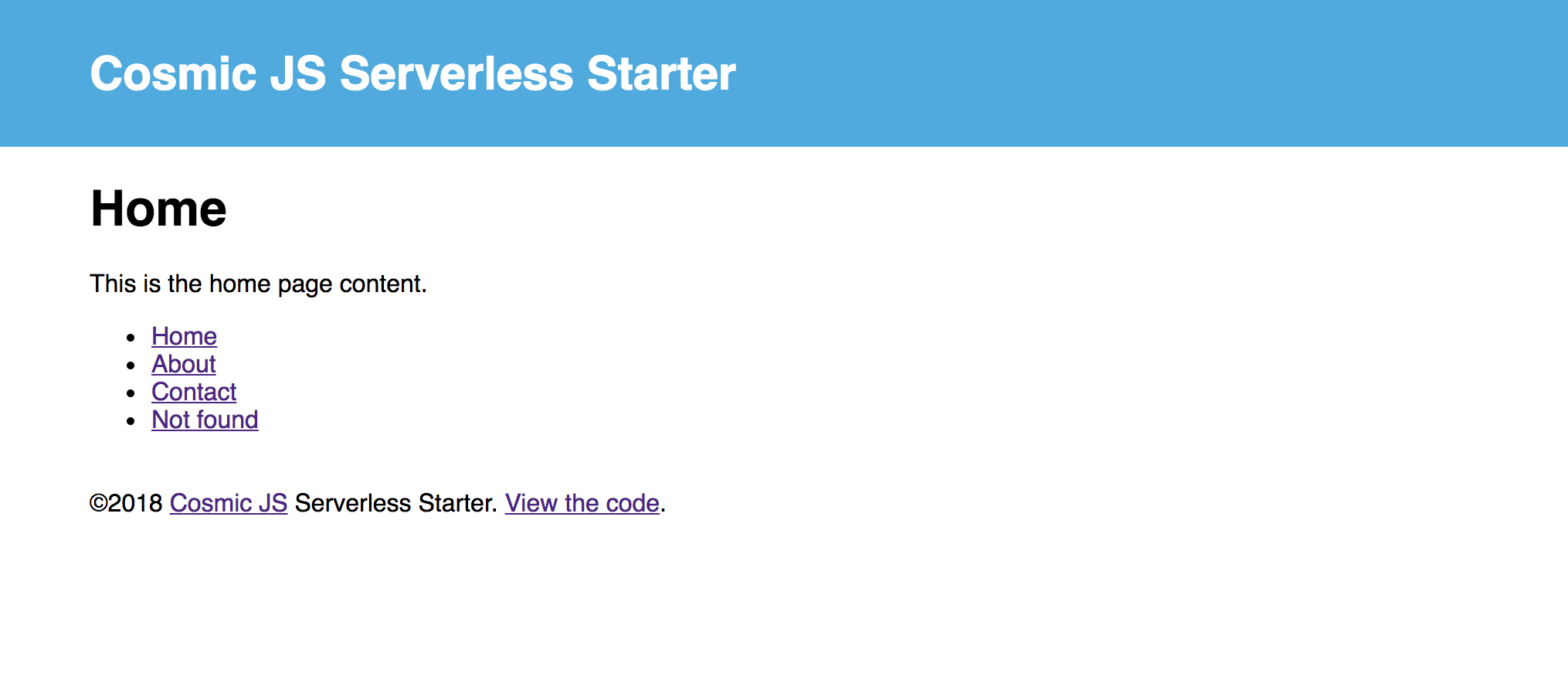Click the footer text Serverless Starter
The width and height of the screenshot is (1568, 680).
coord(396,503)
